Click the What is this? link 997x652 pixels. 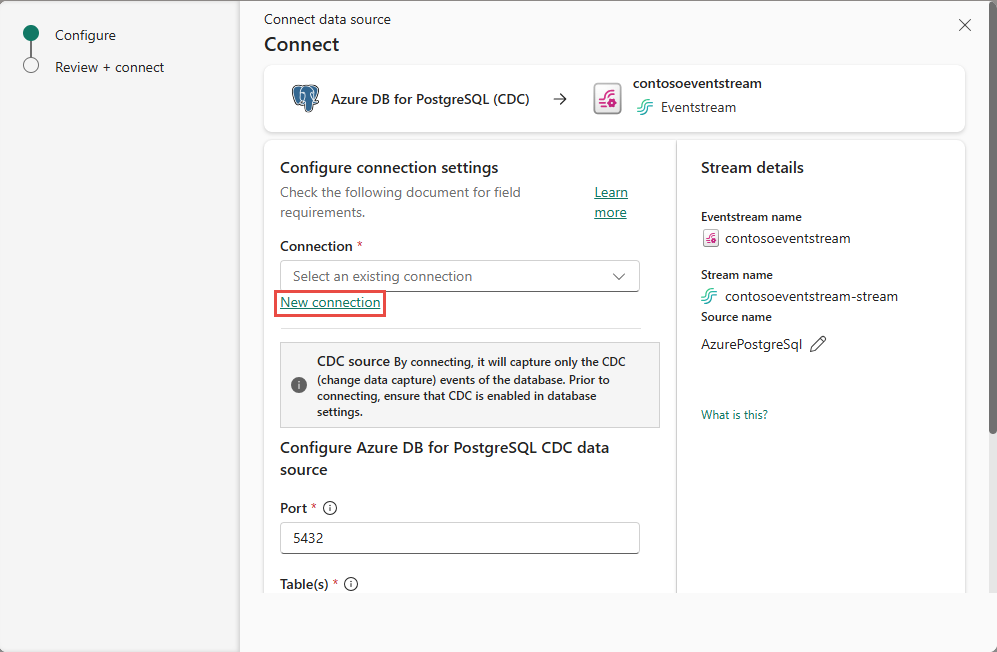coord(734,414)
